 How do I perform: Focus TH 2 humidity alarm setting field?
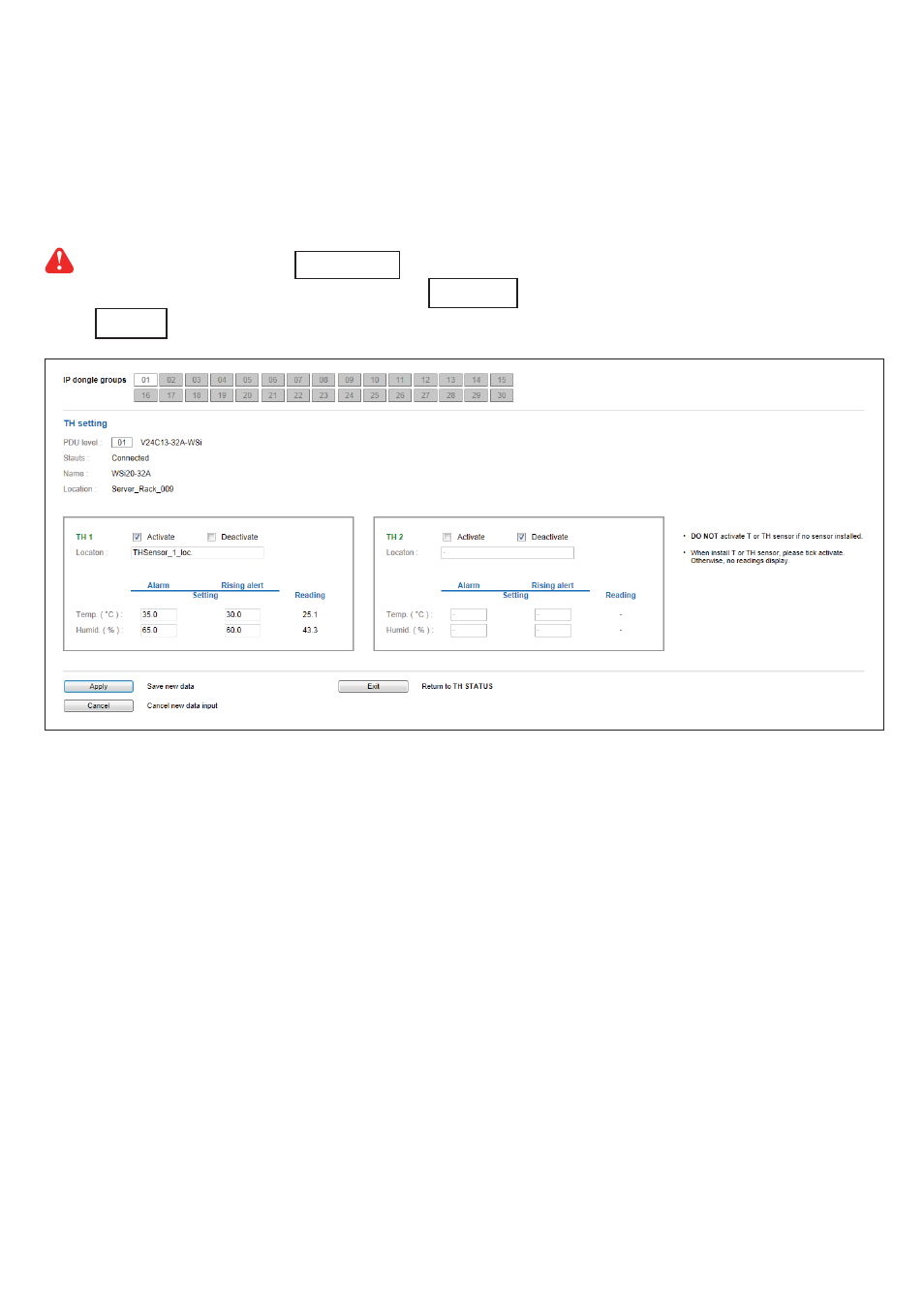pos(469,630)
